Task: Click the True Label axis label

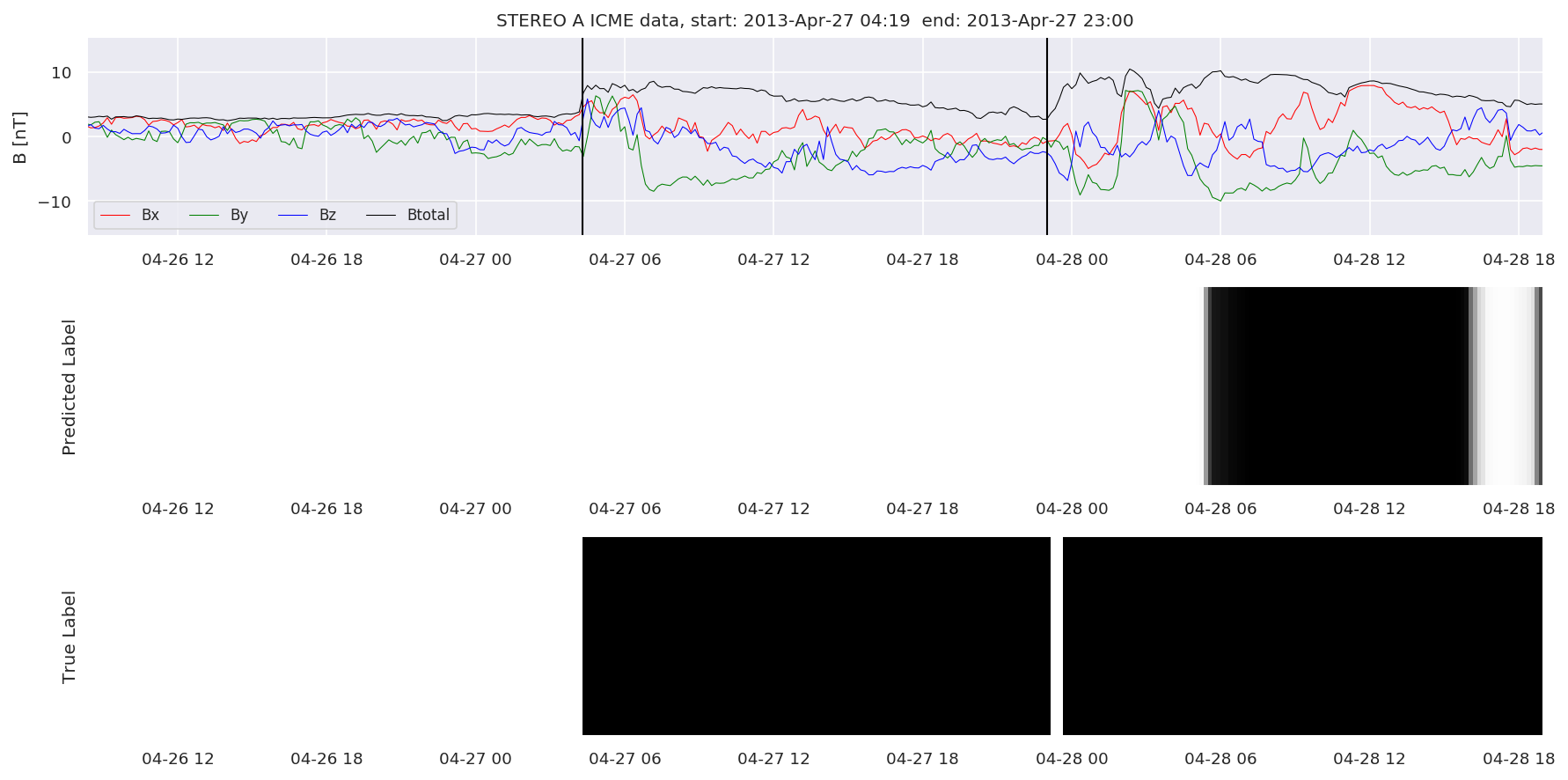Action: pyautogui.click(x=69, y=637)
